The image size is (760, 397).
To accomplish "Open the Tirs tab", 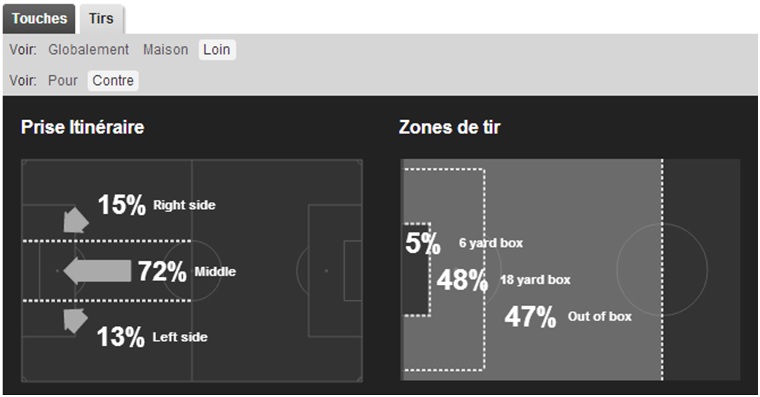I will (101, 19).
